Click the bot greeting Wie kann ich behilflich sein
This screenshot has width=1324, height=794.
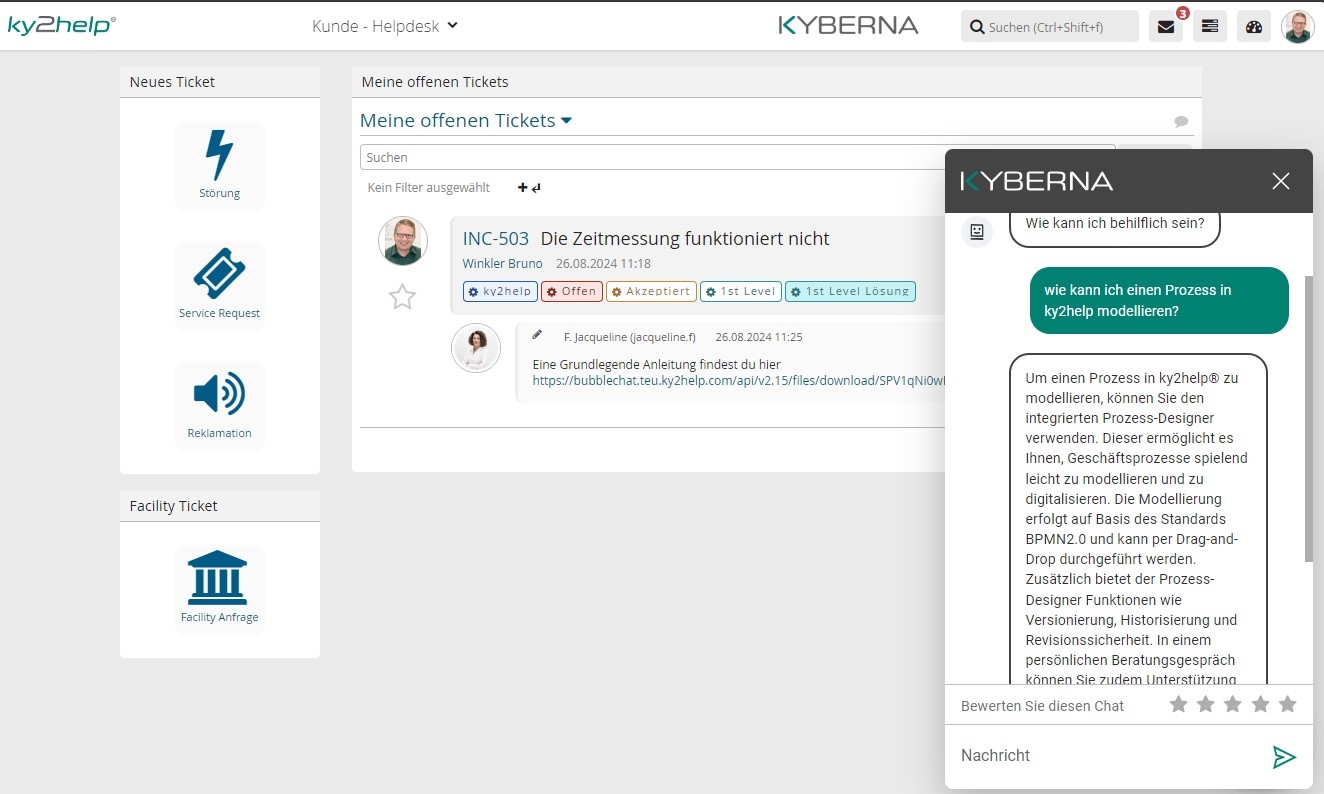pyautogui.click(x=1115, y=223)
